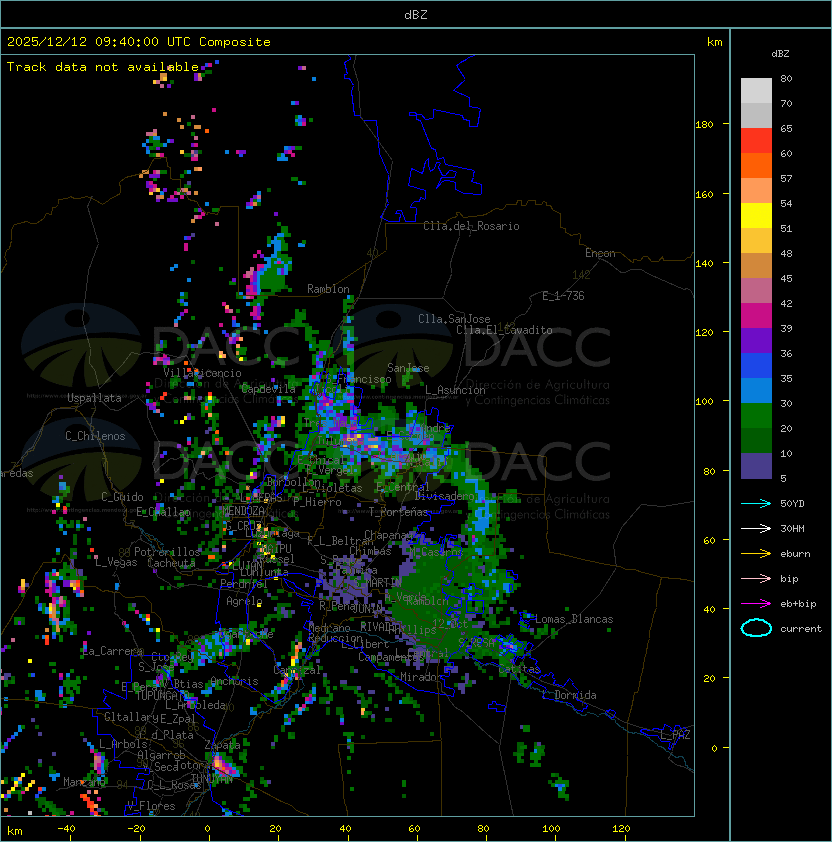Click the medium green 20-30 dBZ swatch

pyautogui.click(x=756, y=415)
